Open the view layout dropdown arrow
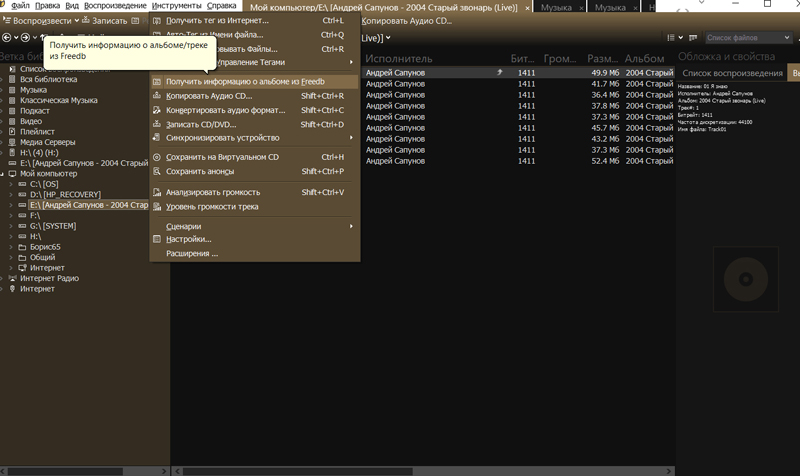This screenshot has width=800, height=476. [681, 38]
